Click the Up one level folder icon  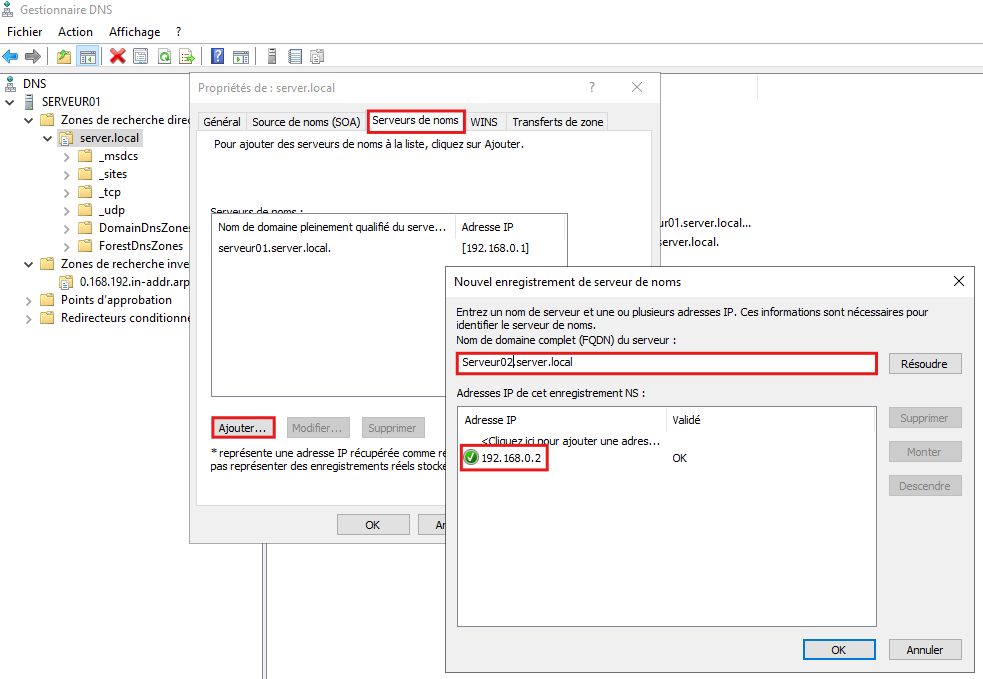click(64, 57)
